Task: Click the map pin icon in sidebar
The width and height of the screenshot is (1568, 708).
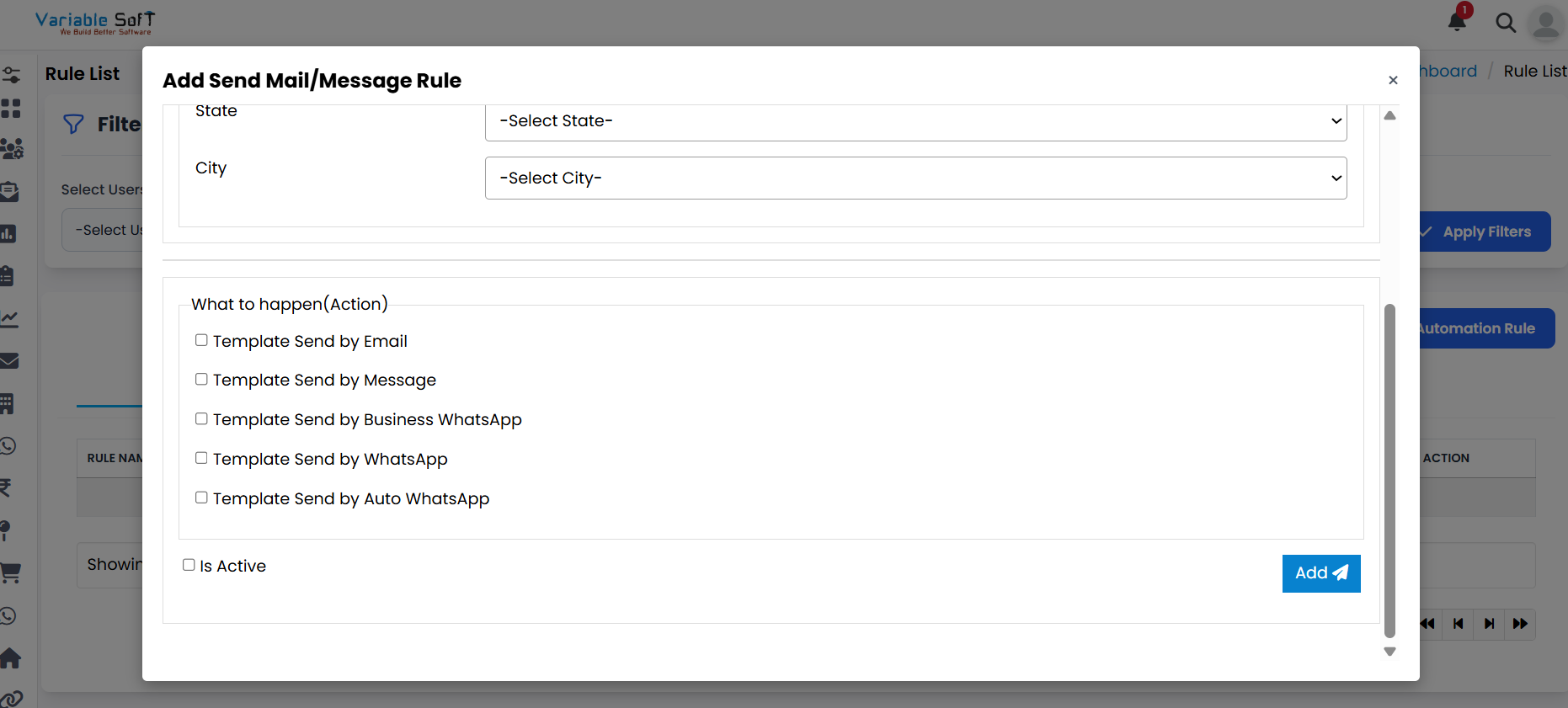Action: click(6, 530)
